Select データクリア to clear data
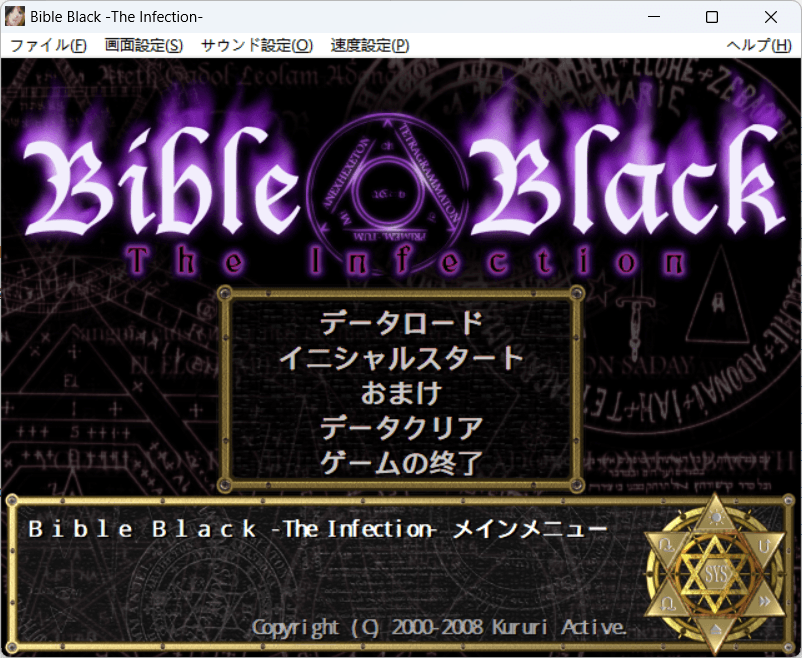Image resolution: width=802 pixels, height=658 pixels. (402, 428)
